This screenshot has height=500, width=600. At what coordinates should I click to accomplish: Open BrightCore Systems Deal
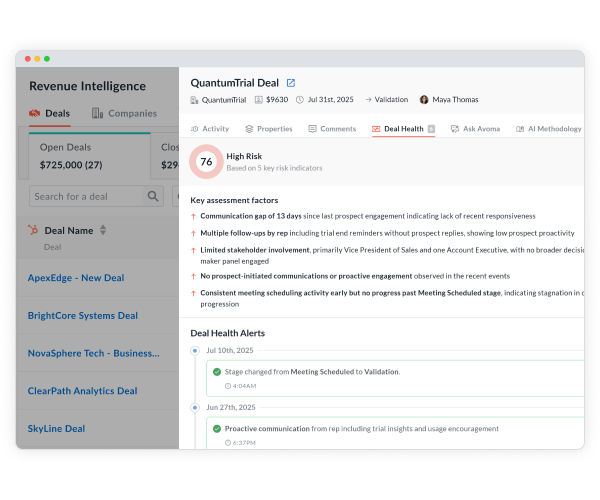click(x=83, y=316)
